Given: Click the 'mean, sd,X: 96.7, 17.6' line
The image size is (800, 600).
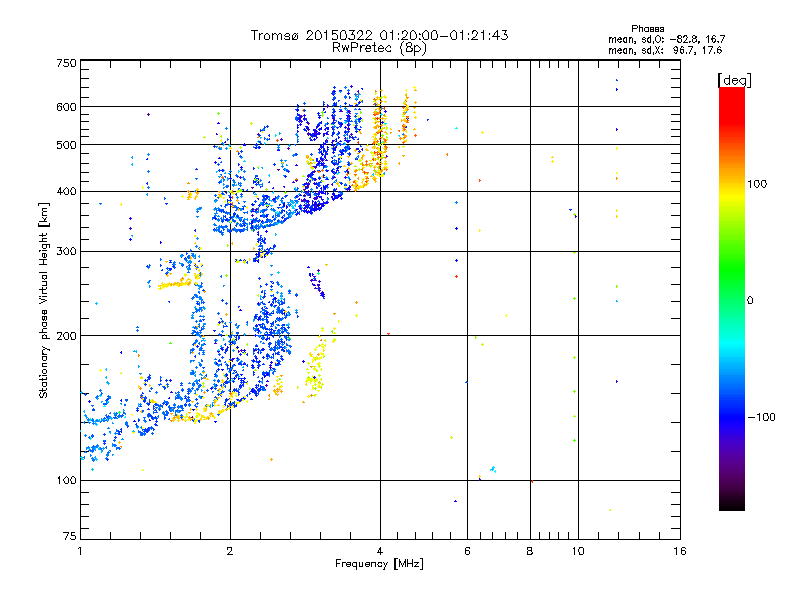Looking at the screenshot, I should click(665, 50).
